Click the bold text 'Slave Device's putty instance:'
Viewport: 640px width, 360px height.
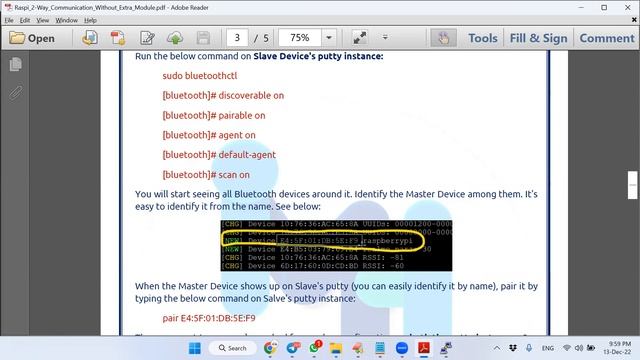click(318, 56)
